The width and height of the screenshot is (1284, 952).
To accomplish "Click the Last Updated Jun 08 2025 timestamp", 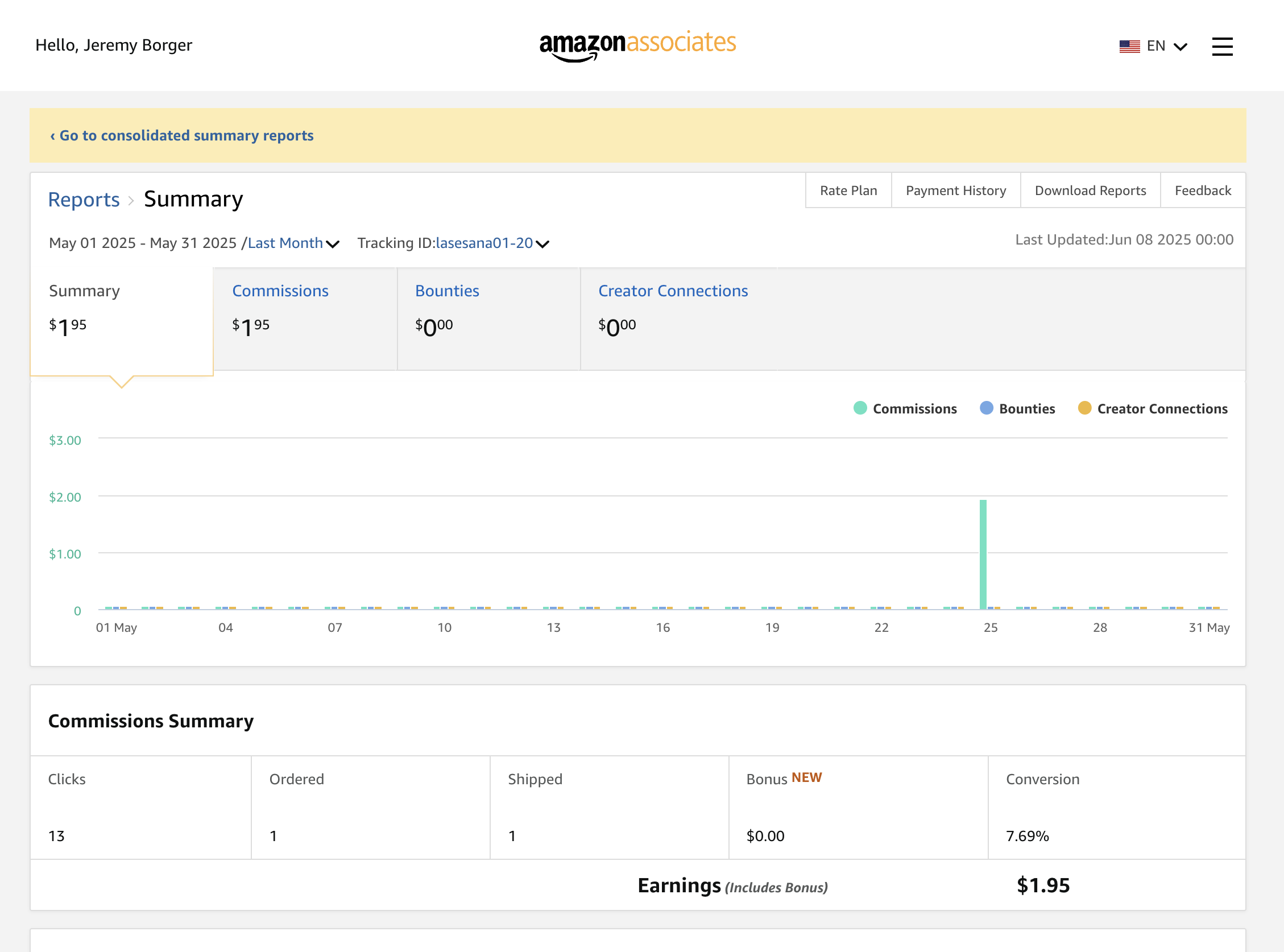I will tap(1124, 240).
